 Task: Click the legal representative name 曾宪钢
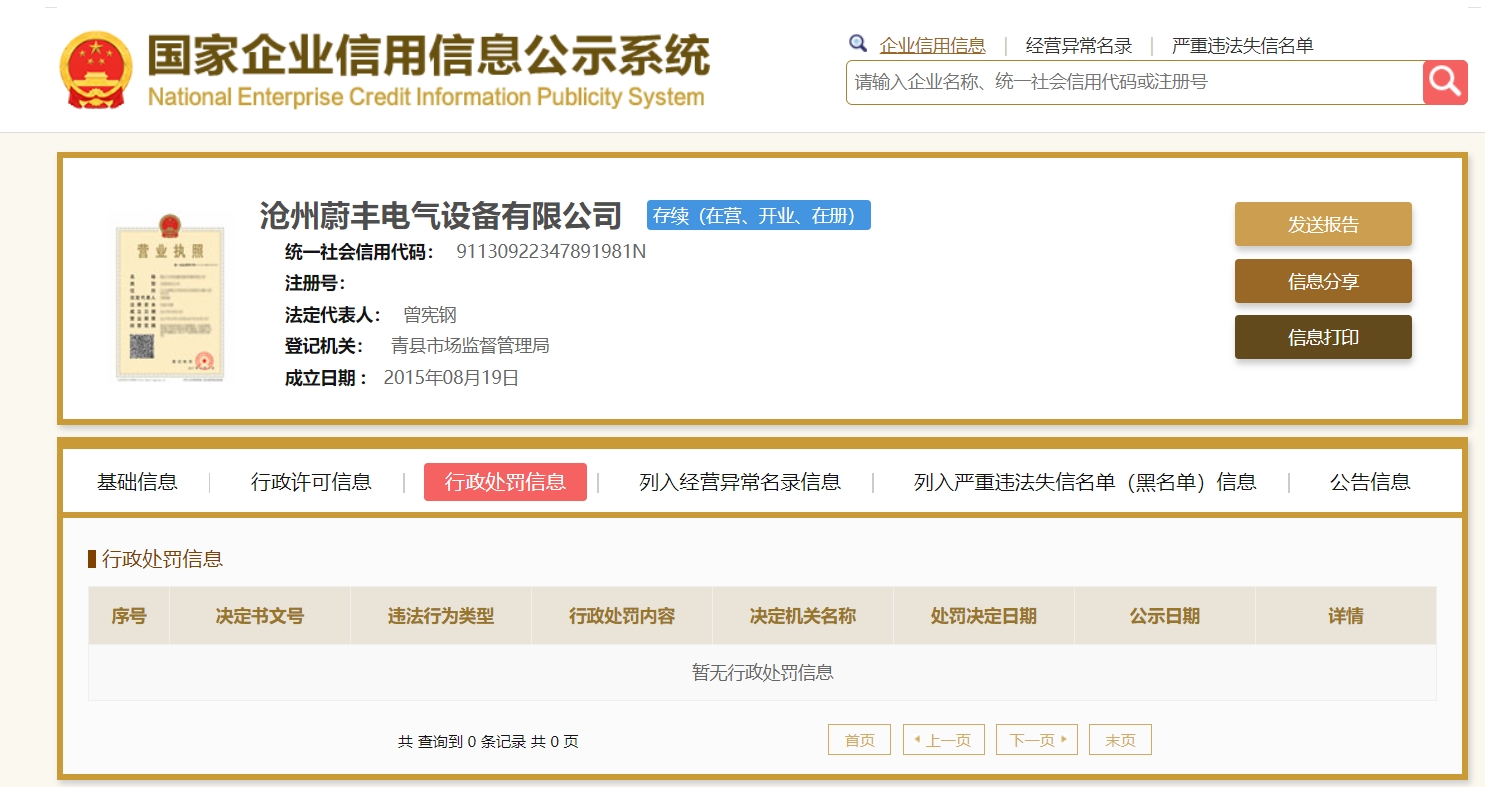point(430,315)
